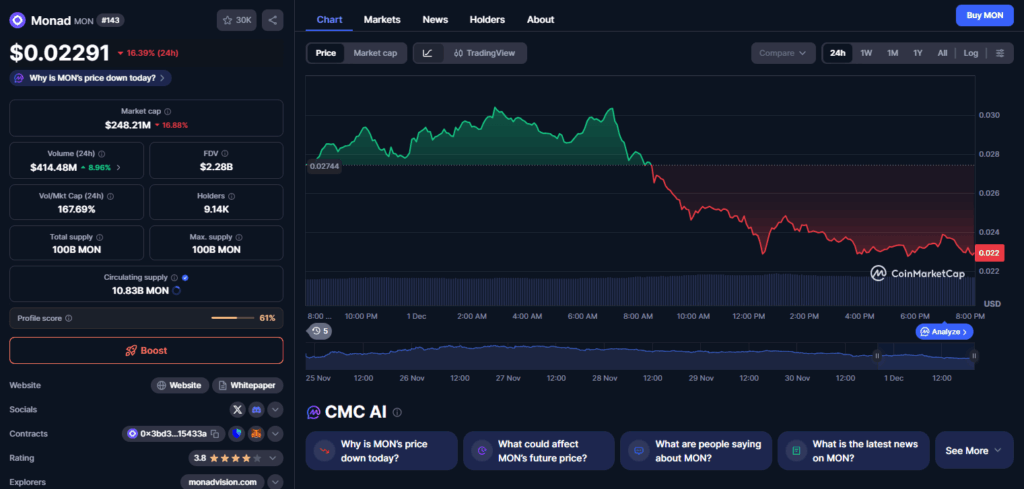Switch chart to Market cap view

[375, 53]
